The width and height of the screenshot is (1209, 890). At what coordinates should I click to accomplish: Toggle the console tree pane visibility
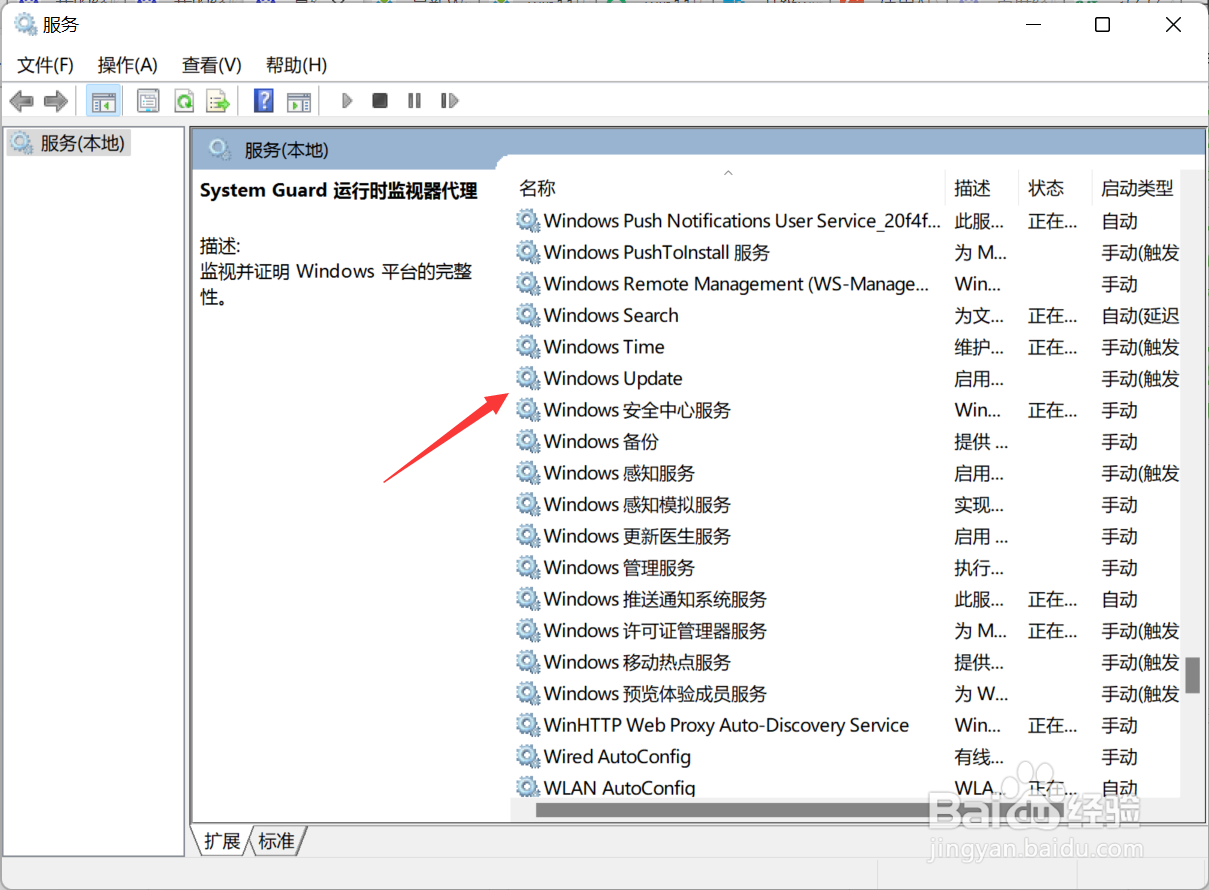pos(103,100)
